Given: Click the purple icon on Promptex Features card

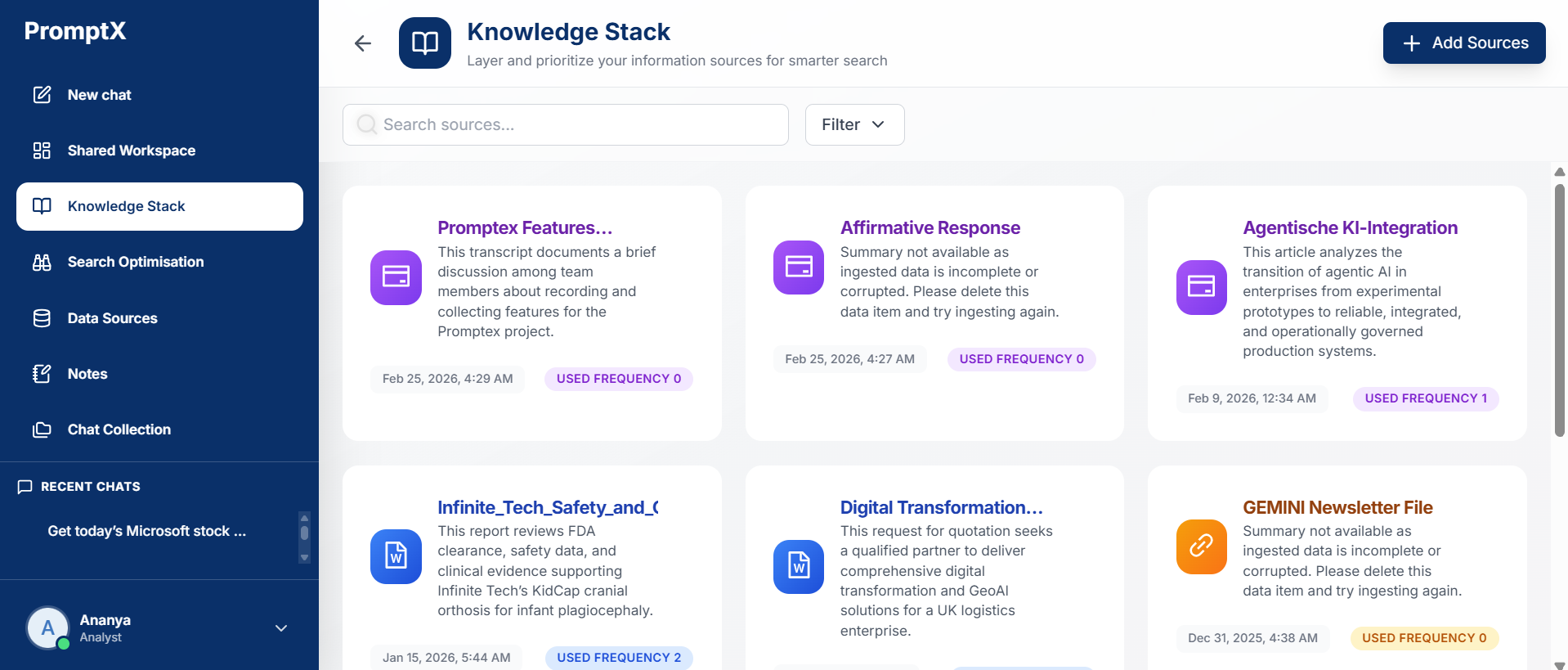Looking at the screenshot, I should pyautogui.click(x=396, y=277).
